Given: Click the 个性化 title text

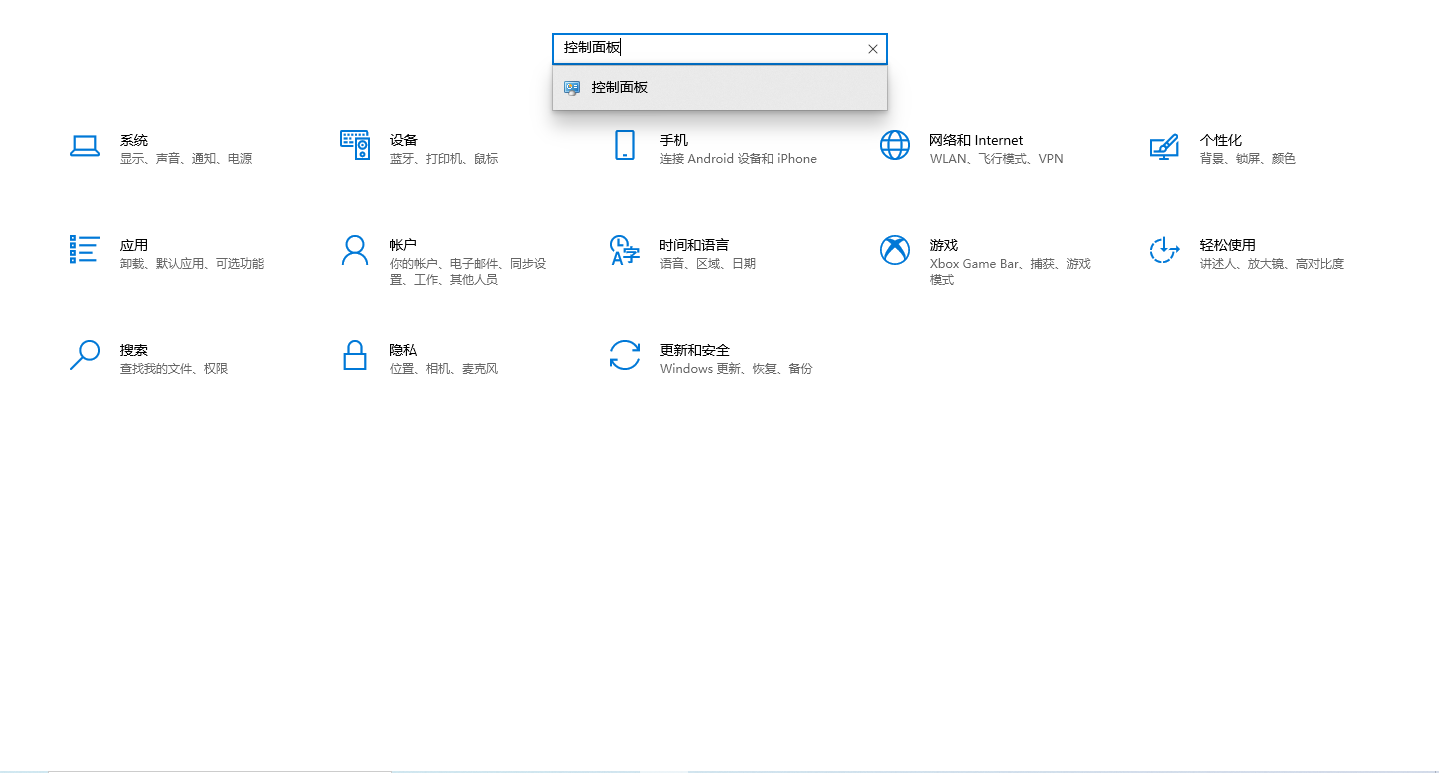Looking at the screenshot, I should (x=1220, y=140).
